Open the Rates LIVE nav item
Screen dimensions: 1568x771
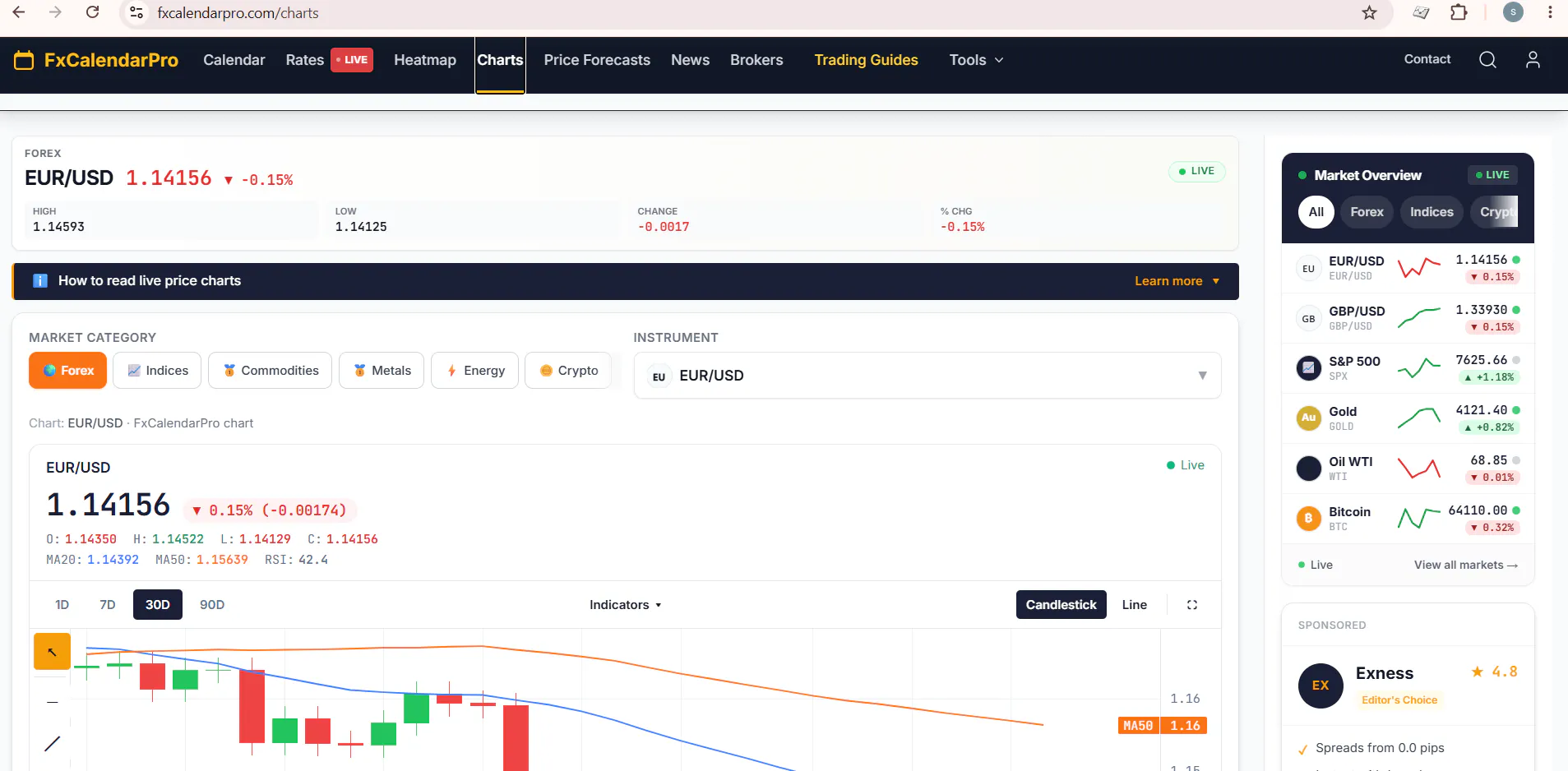click(x=329, y=60)
